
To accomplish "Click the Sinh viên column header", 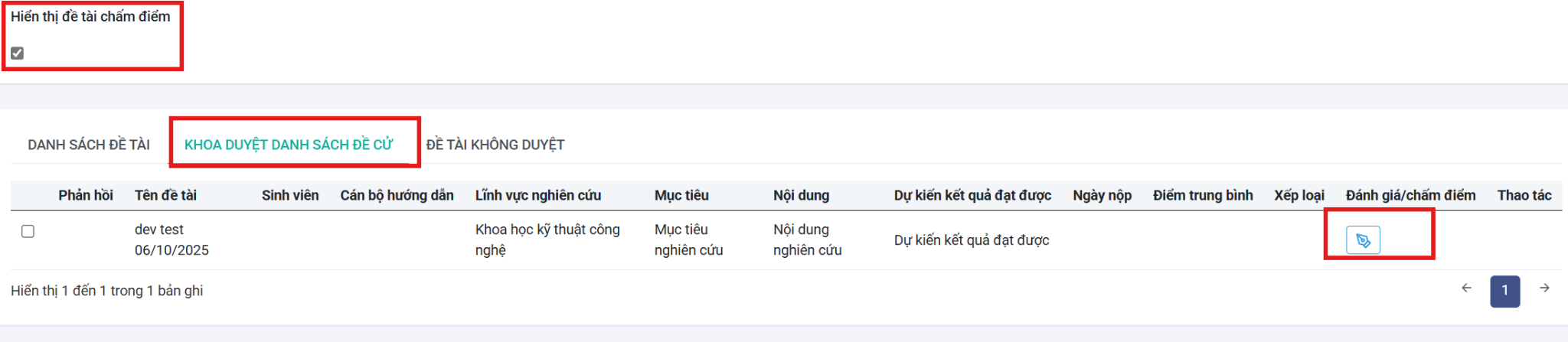I will click(x=290, y=195).
